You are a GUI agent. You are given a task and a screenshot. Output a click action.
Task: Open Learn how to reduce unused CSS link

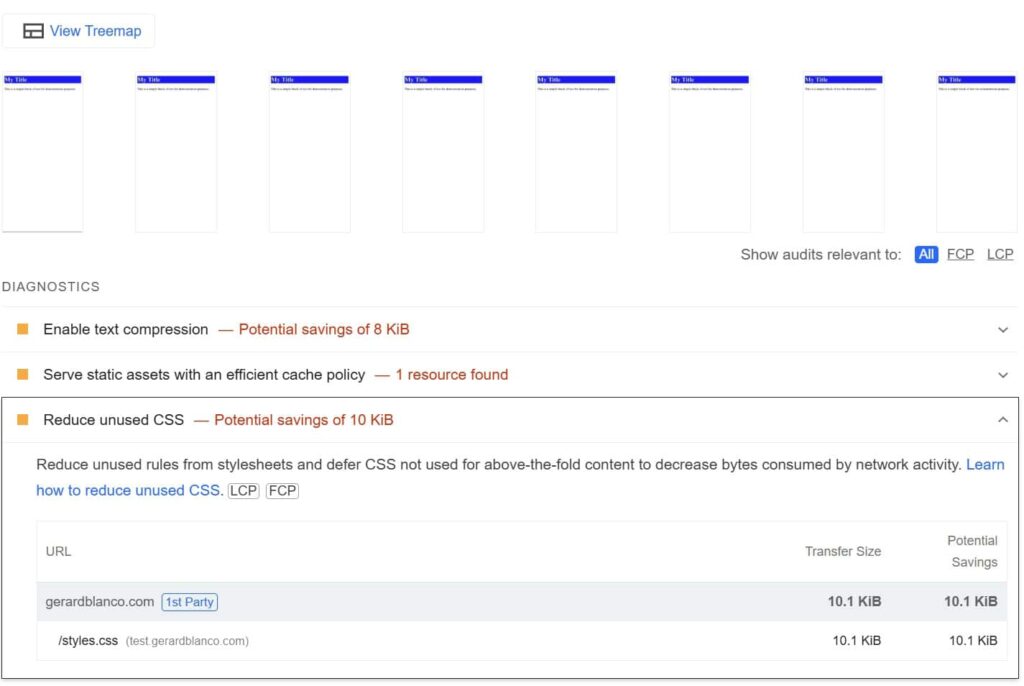pos(127,490)
